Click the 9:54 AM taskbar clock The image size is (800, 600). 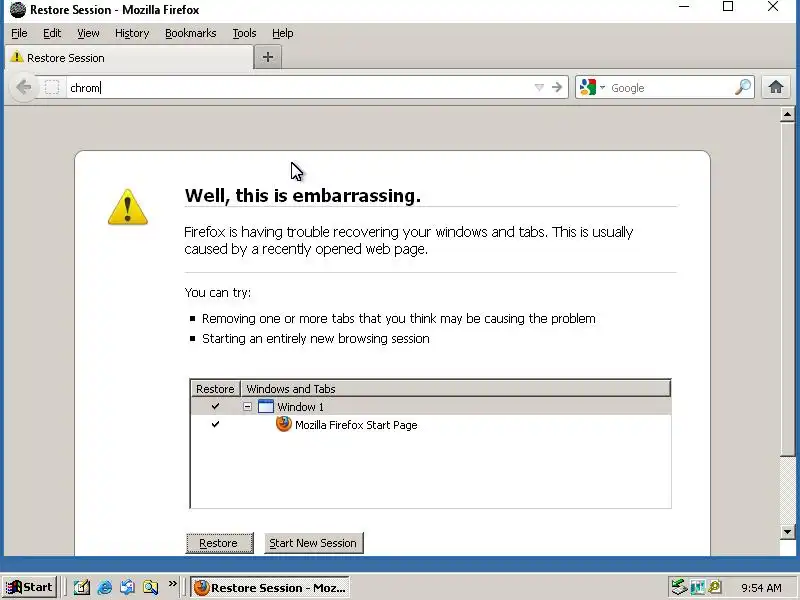761,588
